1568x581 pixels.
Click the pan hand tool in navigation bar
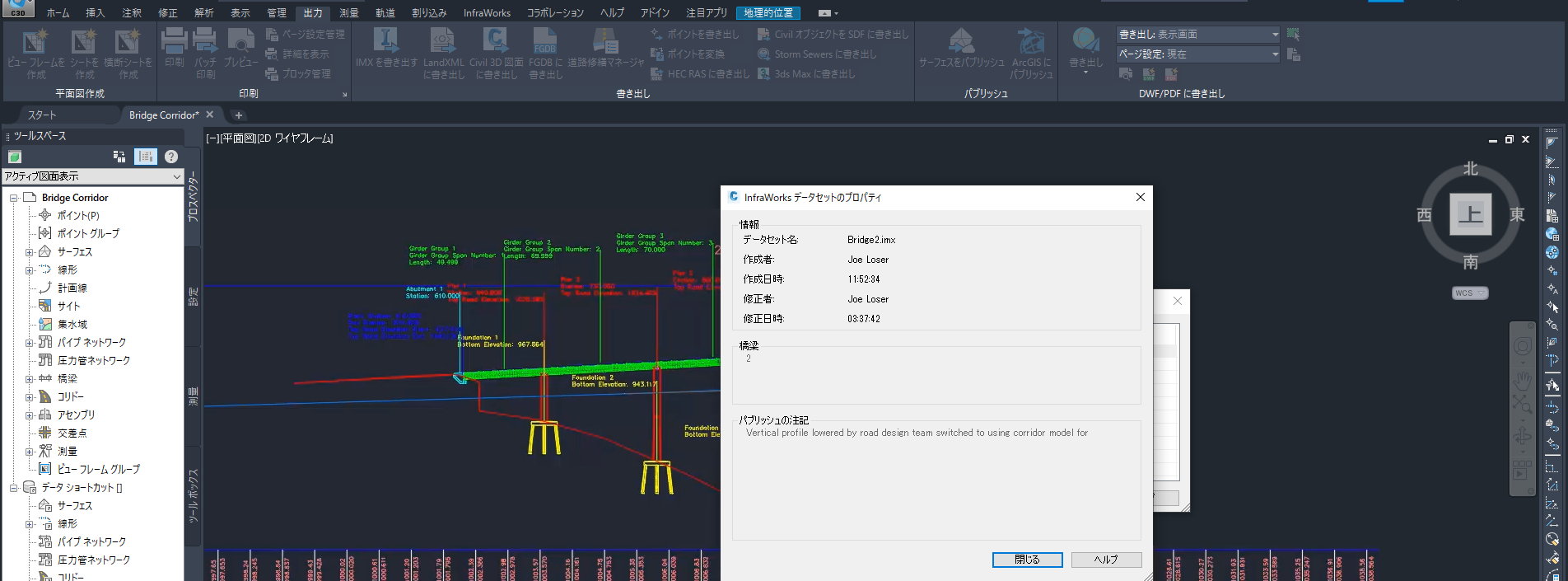[1523, 380]
